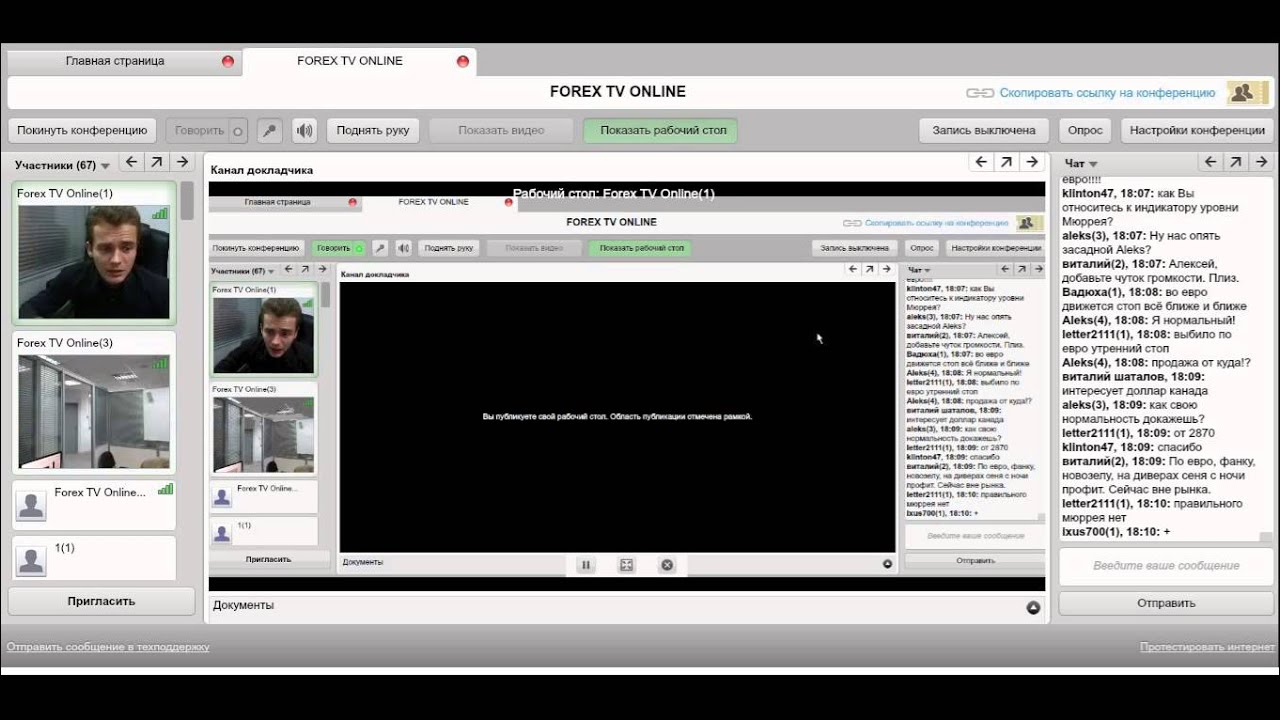
Task: Click the Канал докладчика panel title
Action: coord(261,170)
